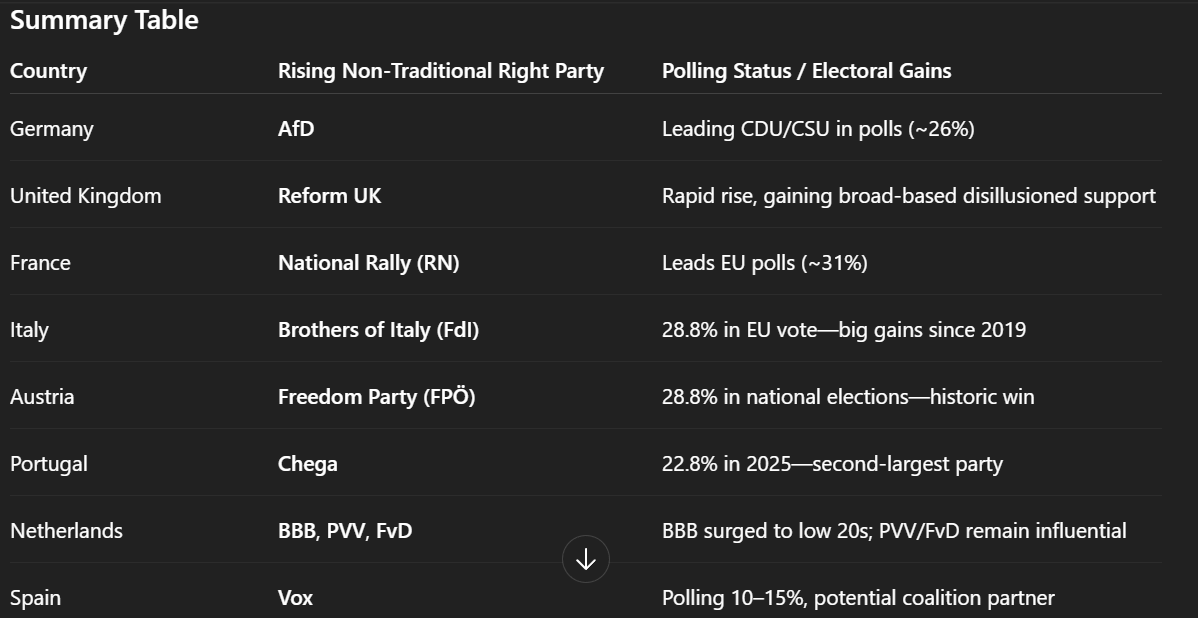This screenshot has width=1198, height=618.
Task: Click the Summary Table heading
Action: (x=104, y=20)
